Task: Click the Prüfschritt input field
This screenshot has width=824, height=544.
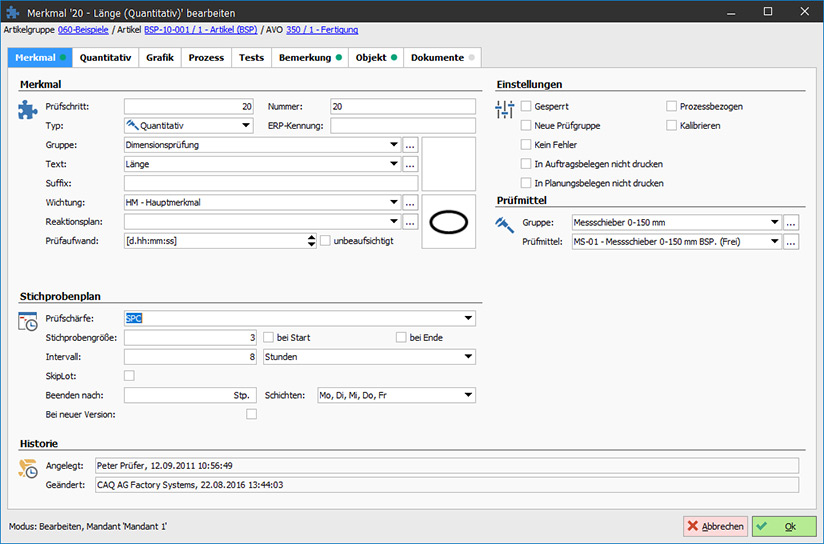Action: point(189,106)
